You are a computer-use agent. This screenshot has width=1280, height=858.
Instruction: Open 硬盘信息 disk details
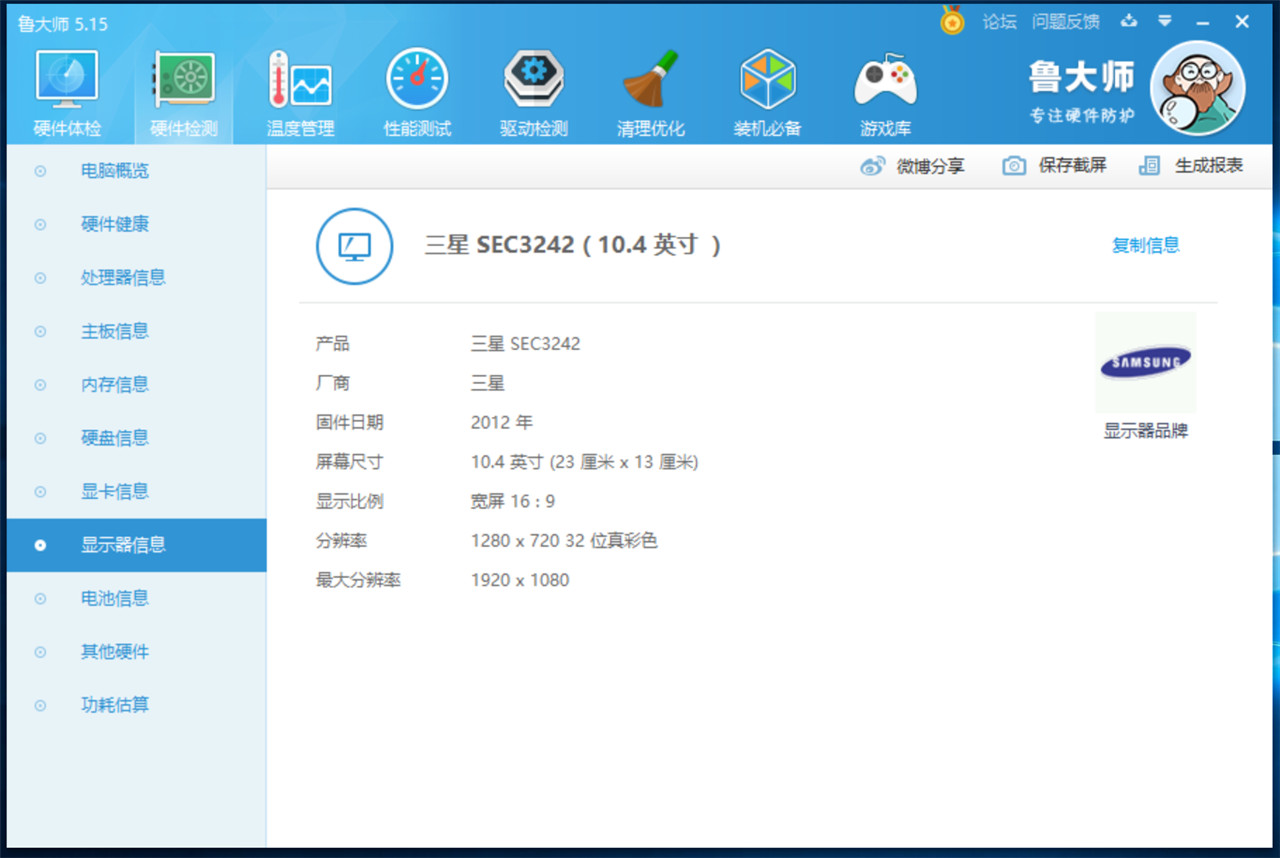click(136, 438)
